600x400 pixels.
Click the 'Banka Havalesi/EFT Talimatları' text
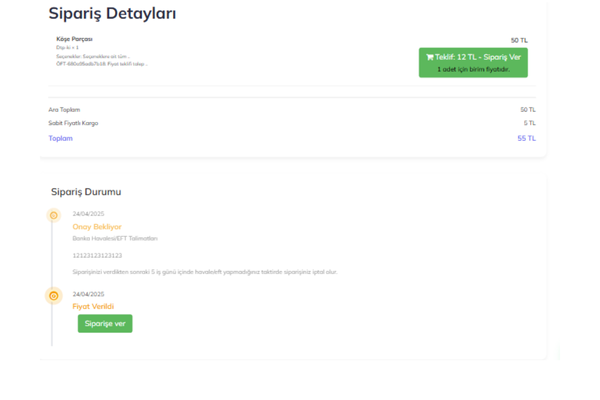tap(115, 238)
